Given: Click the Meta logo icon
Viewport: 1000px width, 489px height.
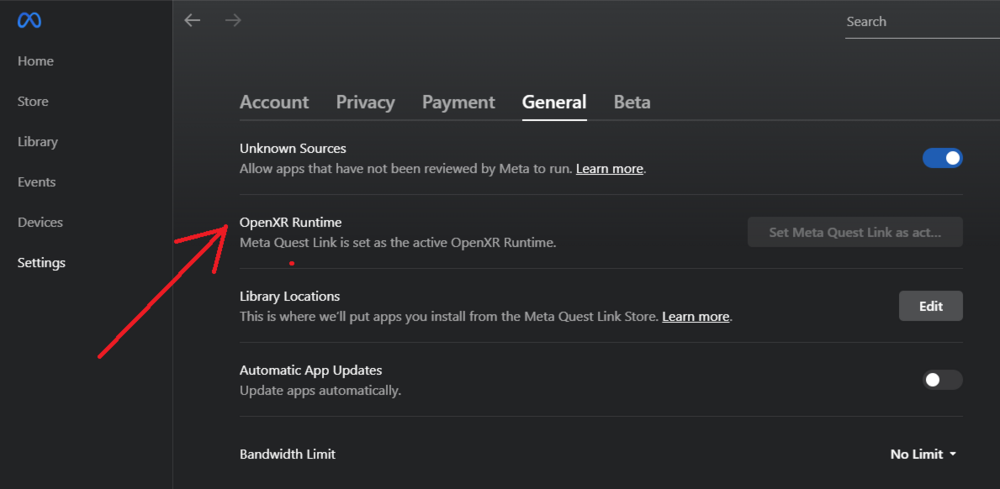Looking at the screenshot, I should pyautogui.click(x=29, y=20).
